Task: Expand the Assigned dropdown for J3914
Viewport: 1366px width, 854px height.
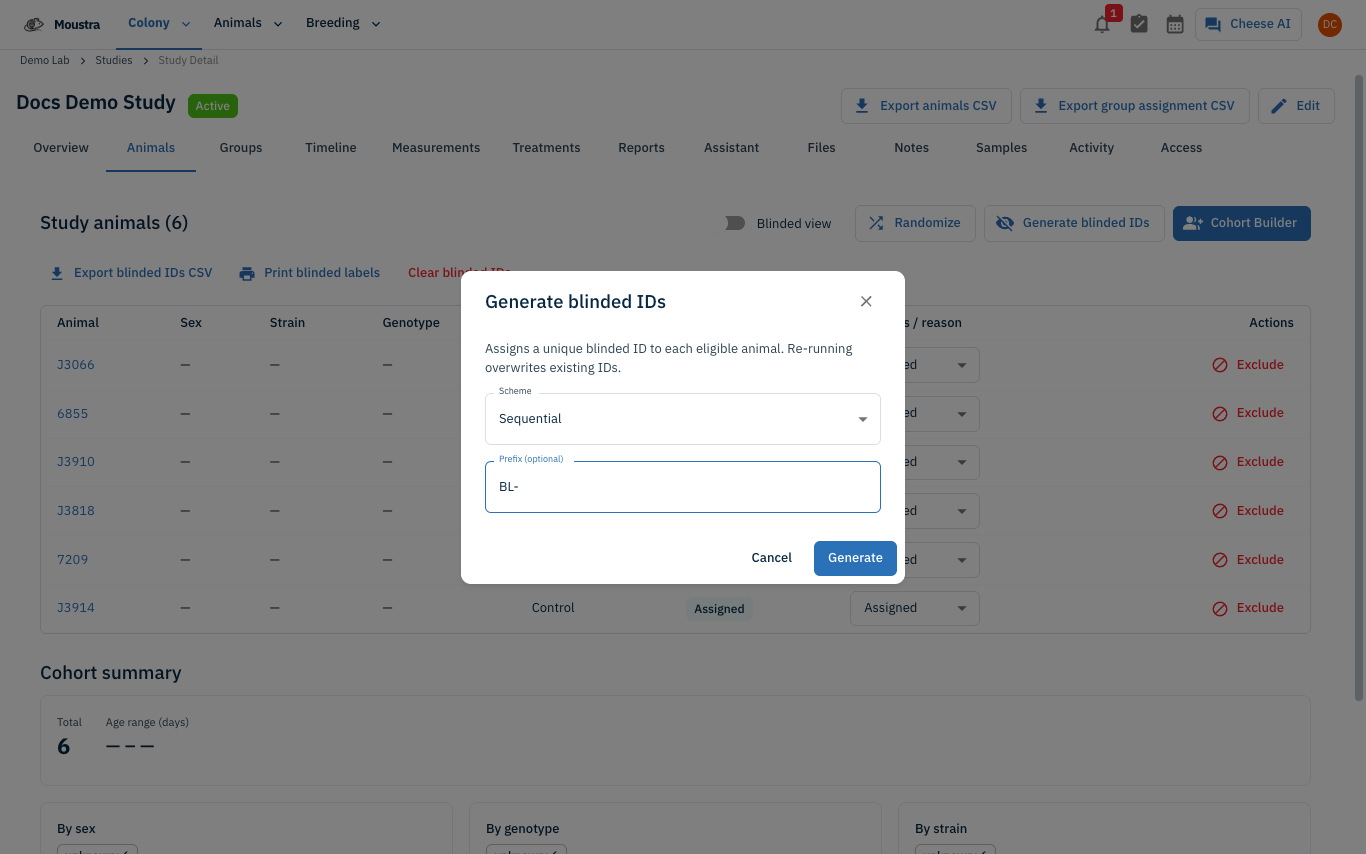Action: pyautogui.click(x=915, y=608)
